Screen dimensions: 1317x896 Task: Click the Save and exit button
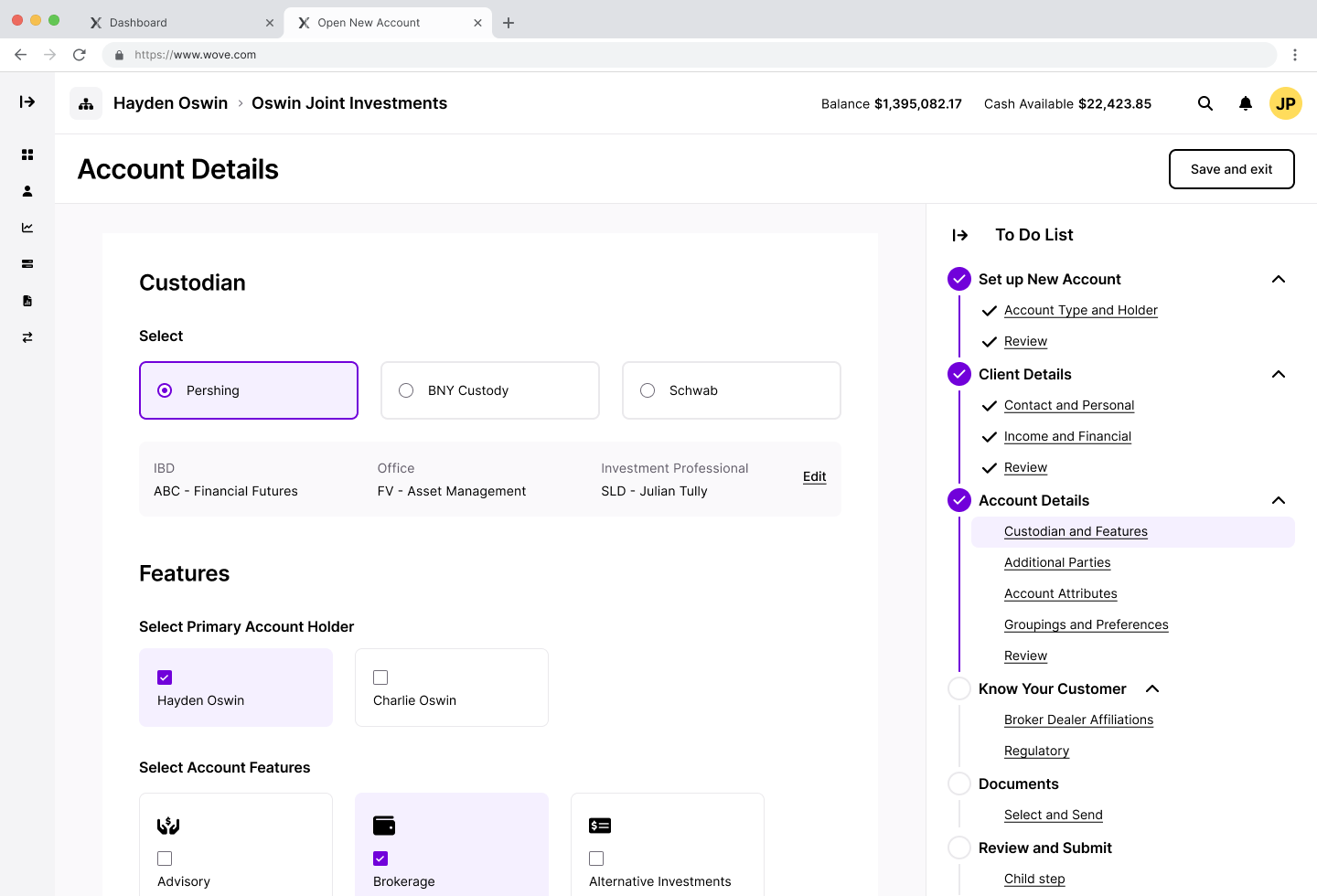point(1231,169)
